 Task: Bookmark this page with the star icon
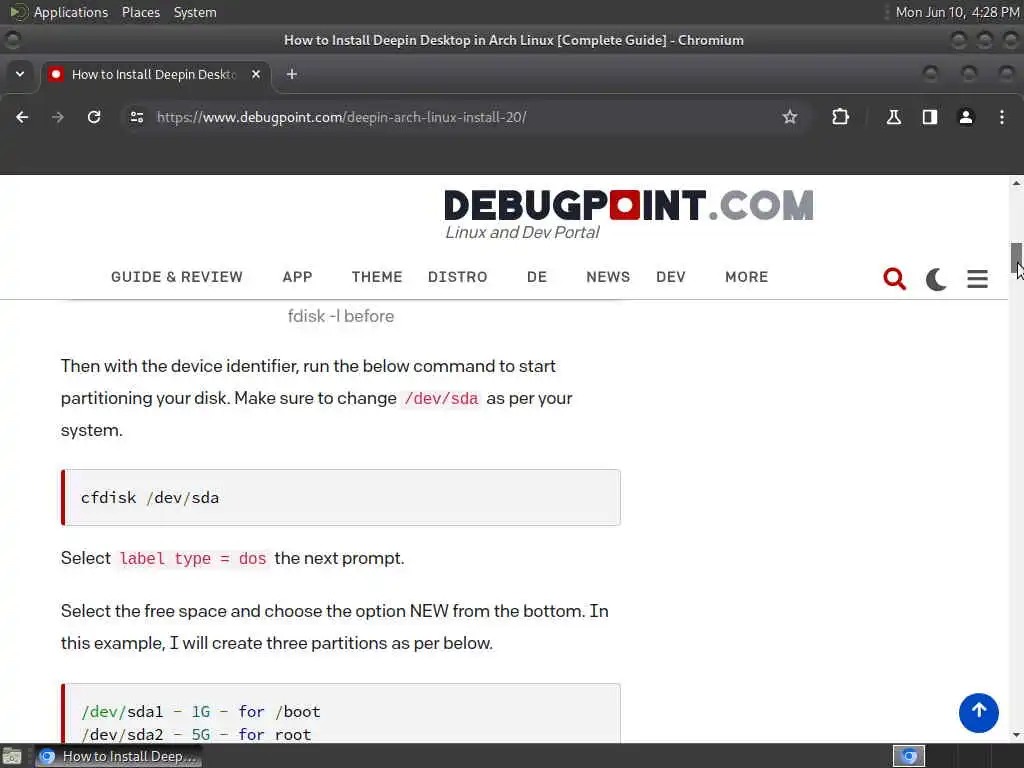coord(790,117)
